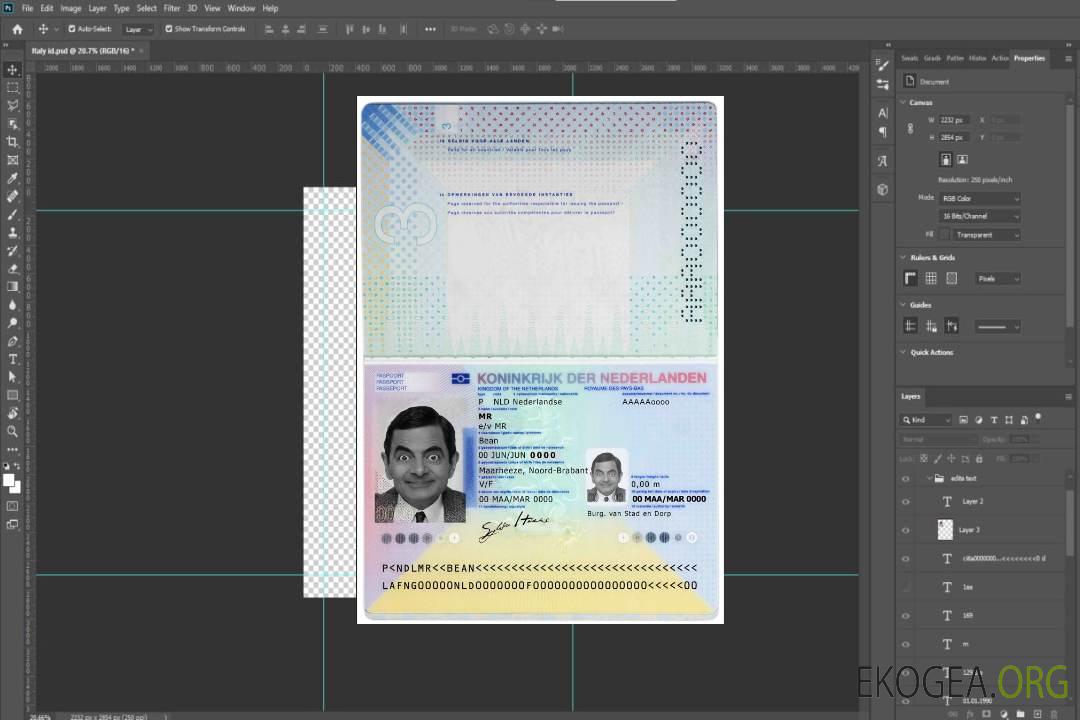Select the Crop tool
This screenshot has width=1080, height=720.
tap(12, 142)
